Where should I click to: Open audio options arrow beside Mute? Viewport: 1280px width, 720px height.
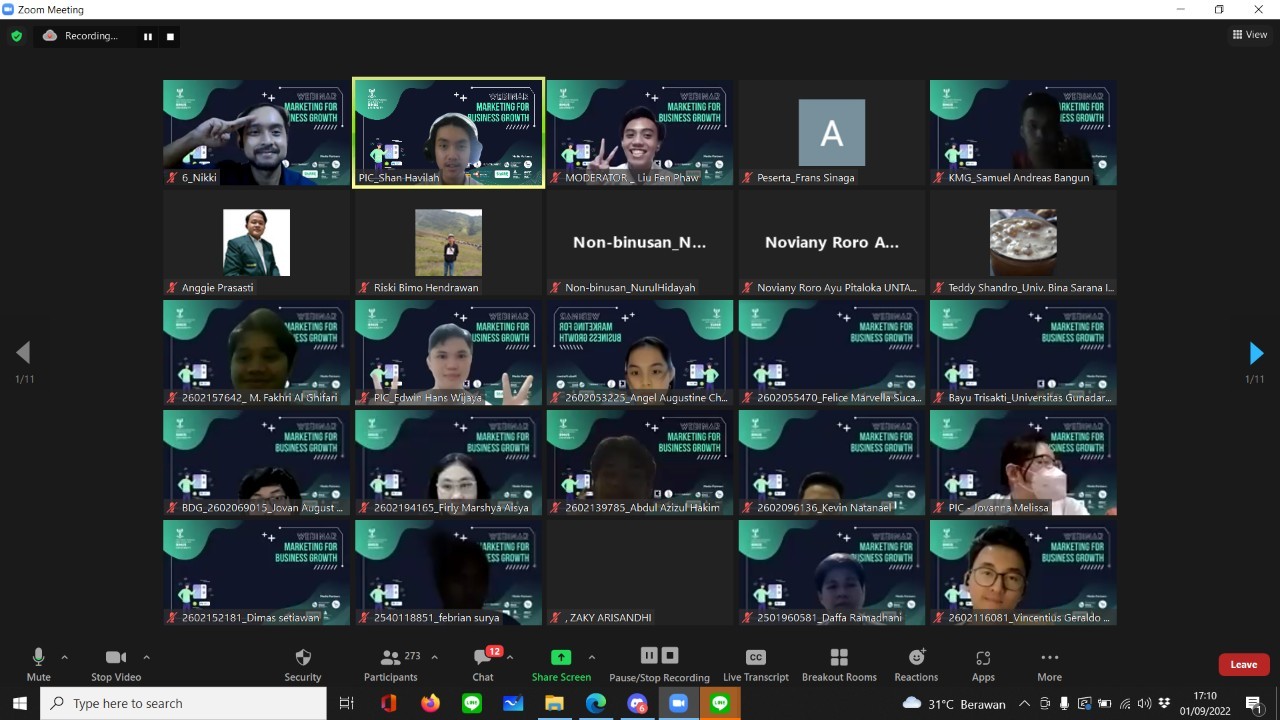click(x=65, y=657)
